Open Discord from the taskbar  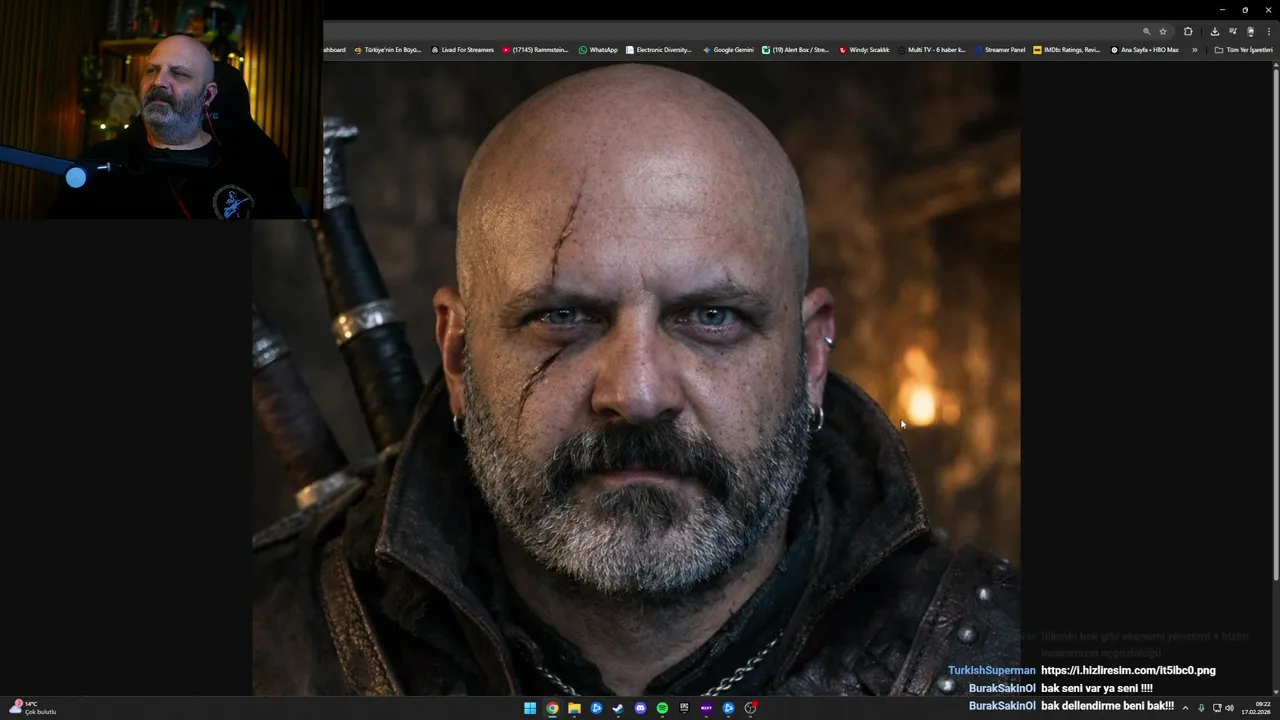coord(640,708)
